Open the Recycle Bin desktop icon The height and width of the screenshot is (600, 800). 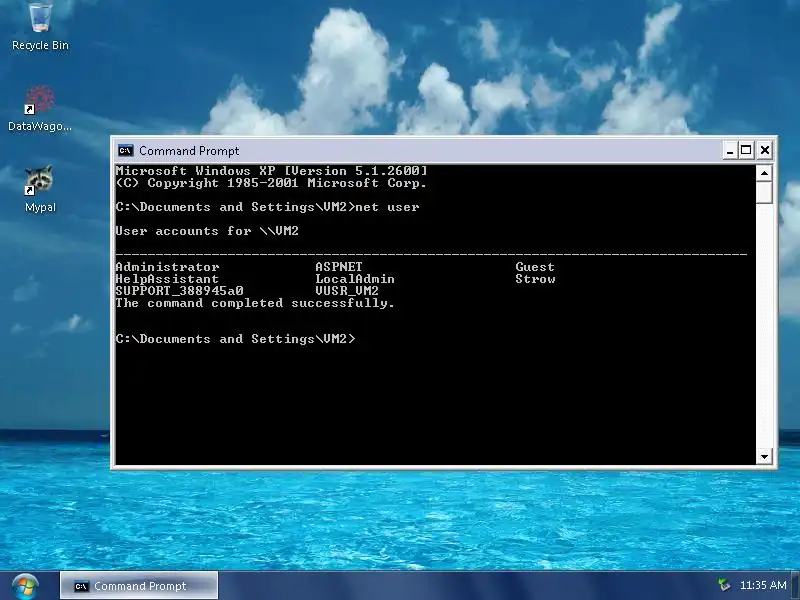coord(40,26)
